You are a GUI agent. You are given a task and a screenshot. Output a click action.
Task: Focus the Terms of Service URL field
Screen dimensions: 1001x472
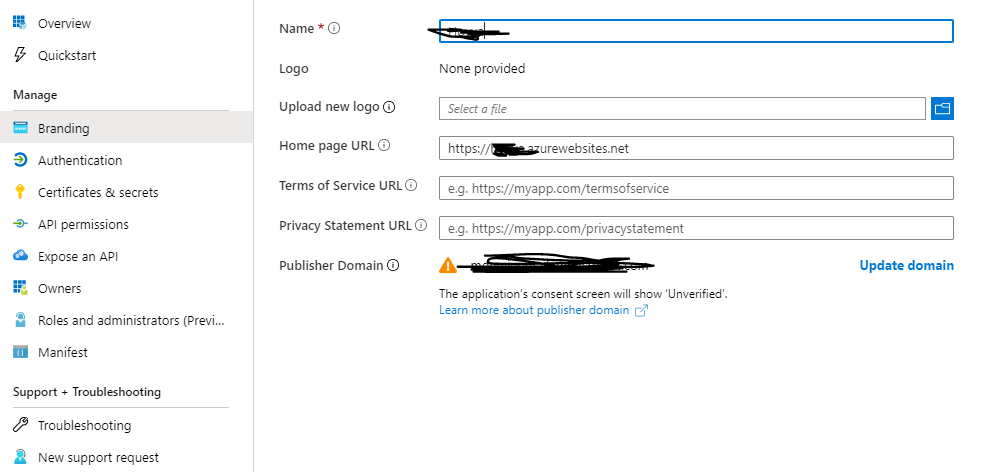pos(696,188)
